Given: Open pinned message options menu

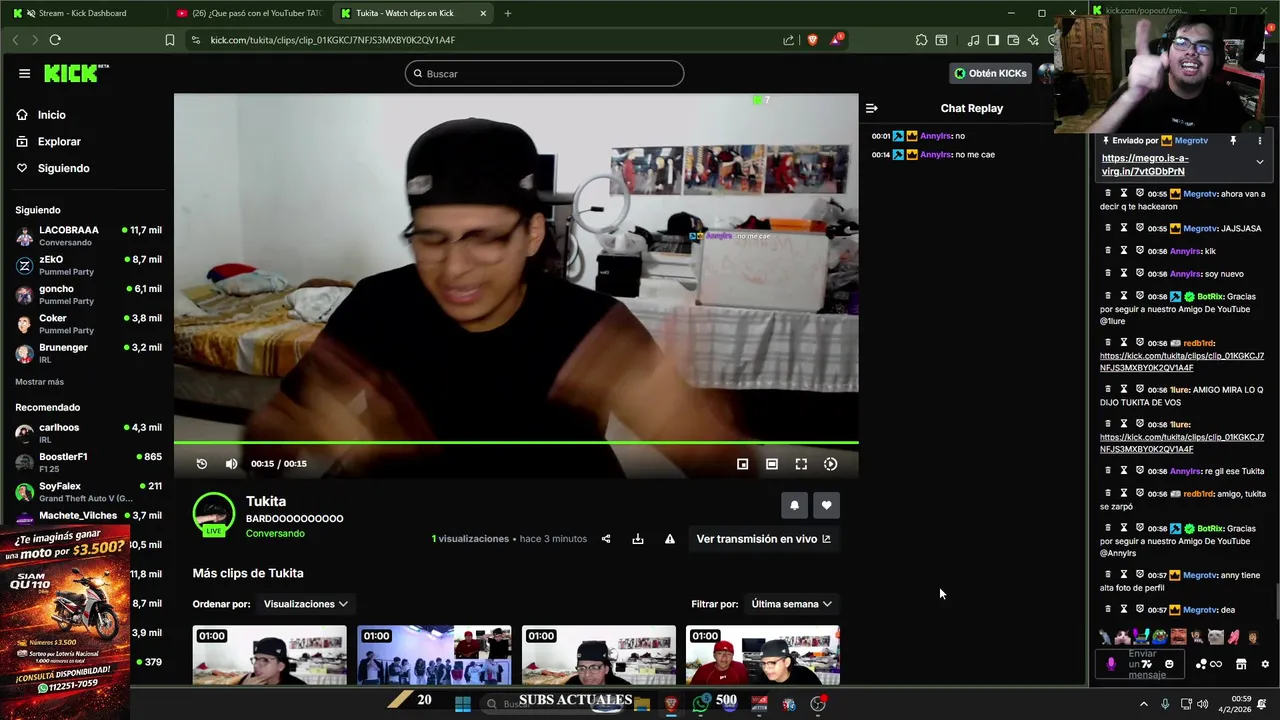Looking at the screenshot, I should coord(1259,141).
